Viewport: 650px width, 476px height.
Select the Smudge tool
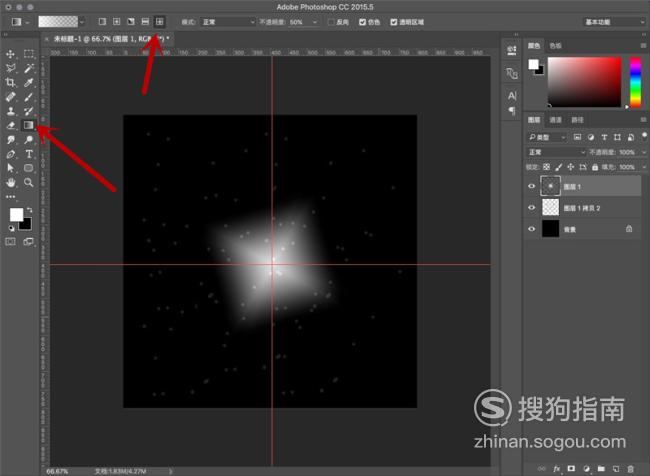click(11, 139)
